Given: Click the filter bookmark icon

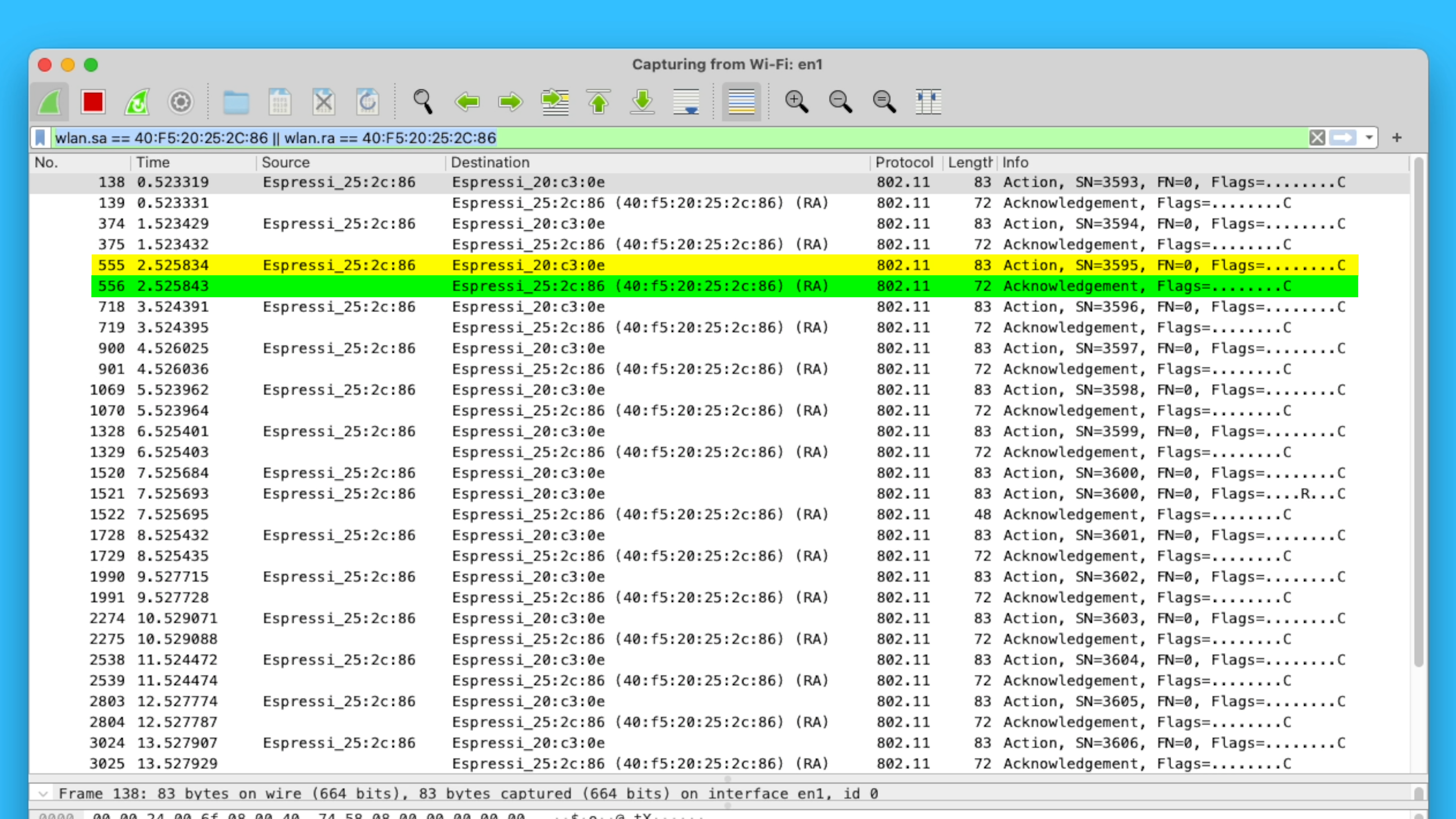Looking at the screenshot, I should point(40,138).
